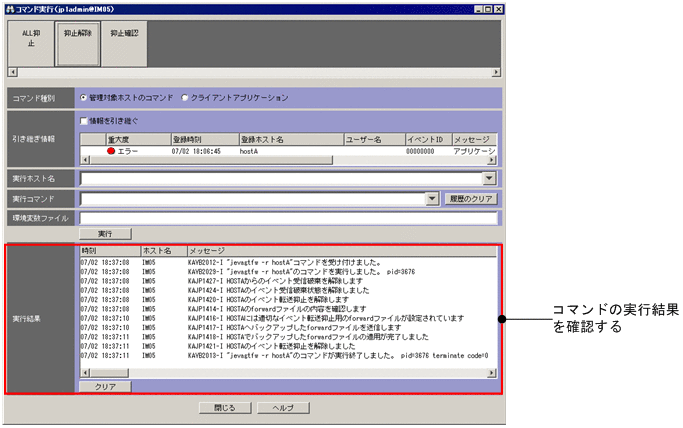Click the 07/02 18:06:45 event time cell
683x428 pixels.
[196, 151]
